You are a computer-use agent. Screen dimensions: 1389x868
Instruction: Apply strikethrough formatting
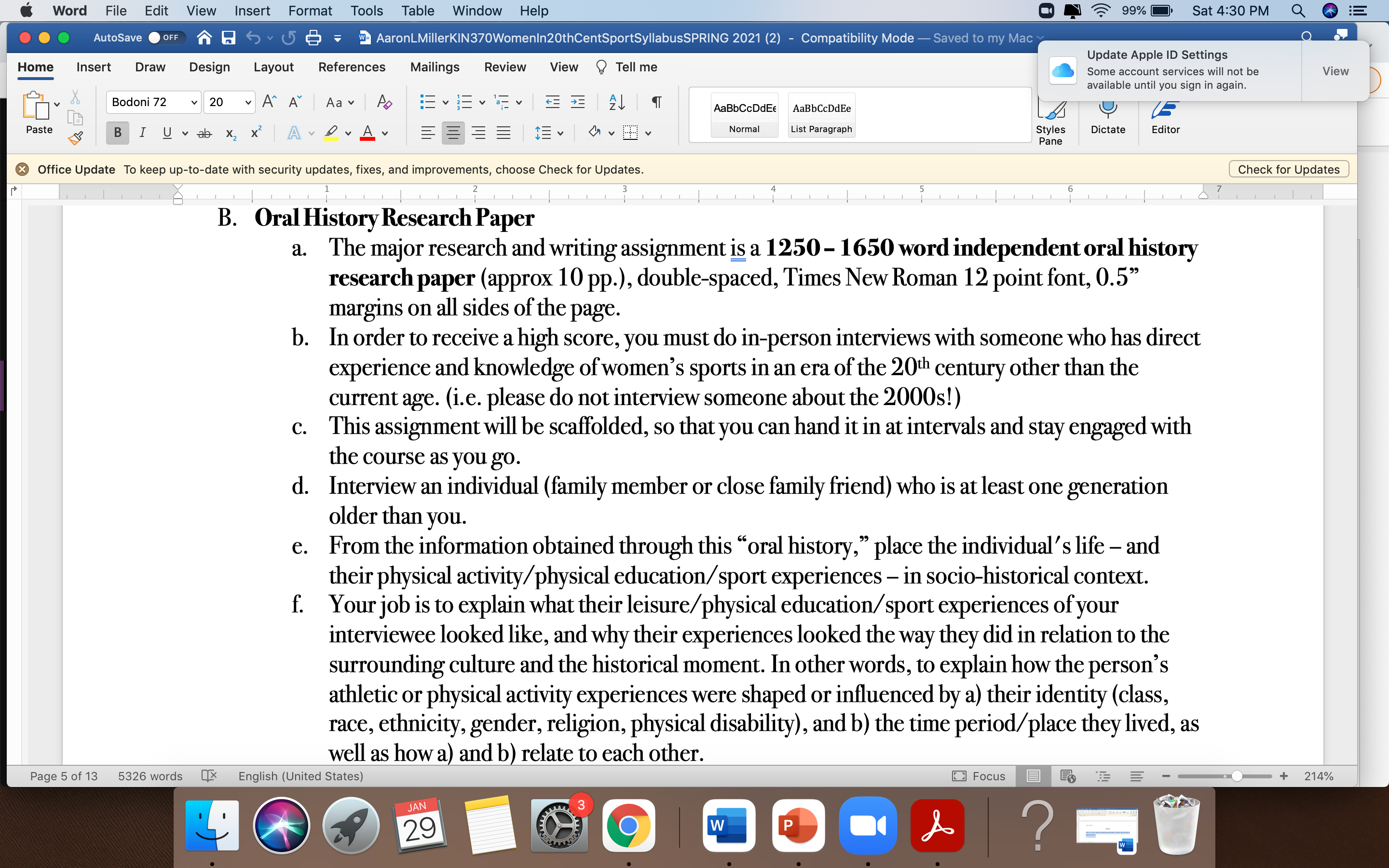[x=204, y=133]
